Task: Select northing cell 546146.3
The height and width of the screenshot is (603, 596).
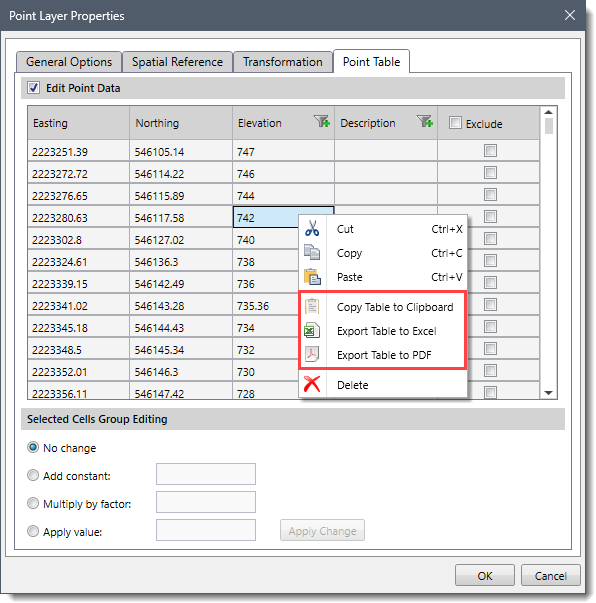Action: (181, 371)
